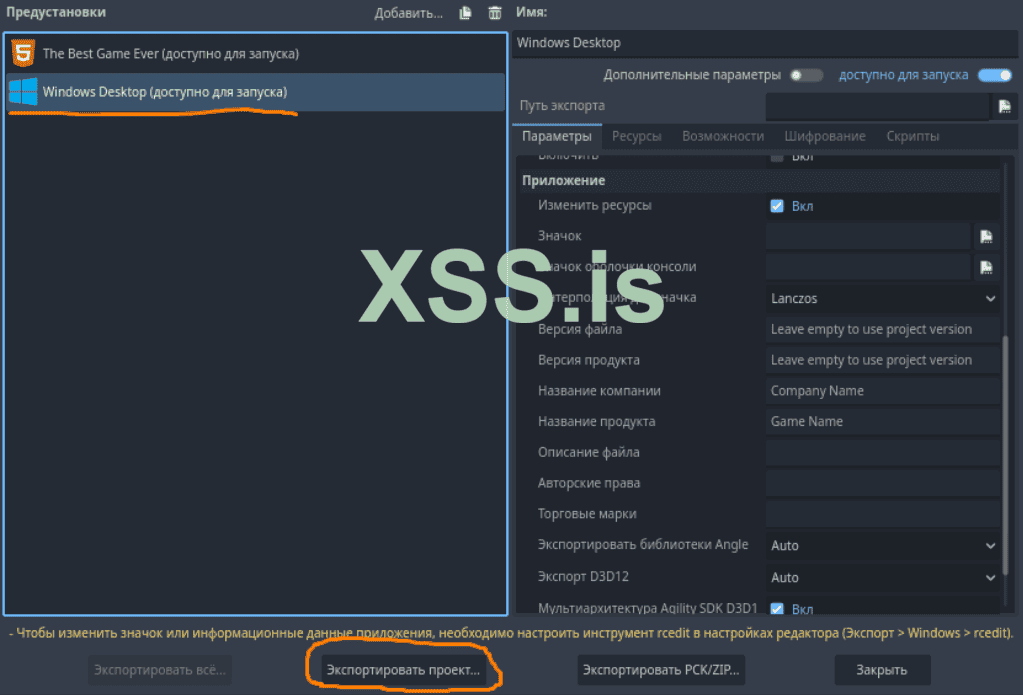Select The Best Game Ever preset
Image resolution: width=1023 pixels, height=695 pixels.
[x=255, y=54]
